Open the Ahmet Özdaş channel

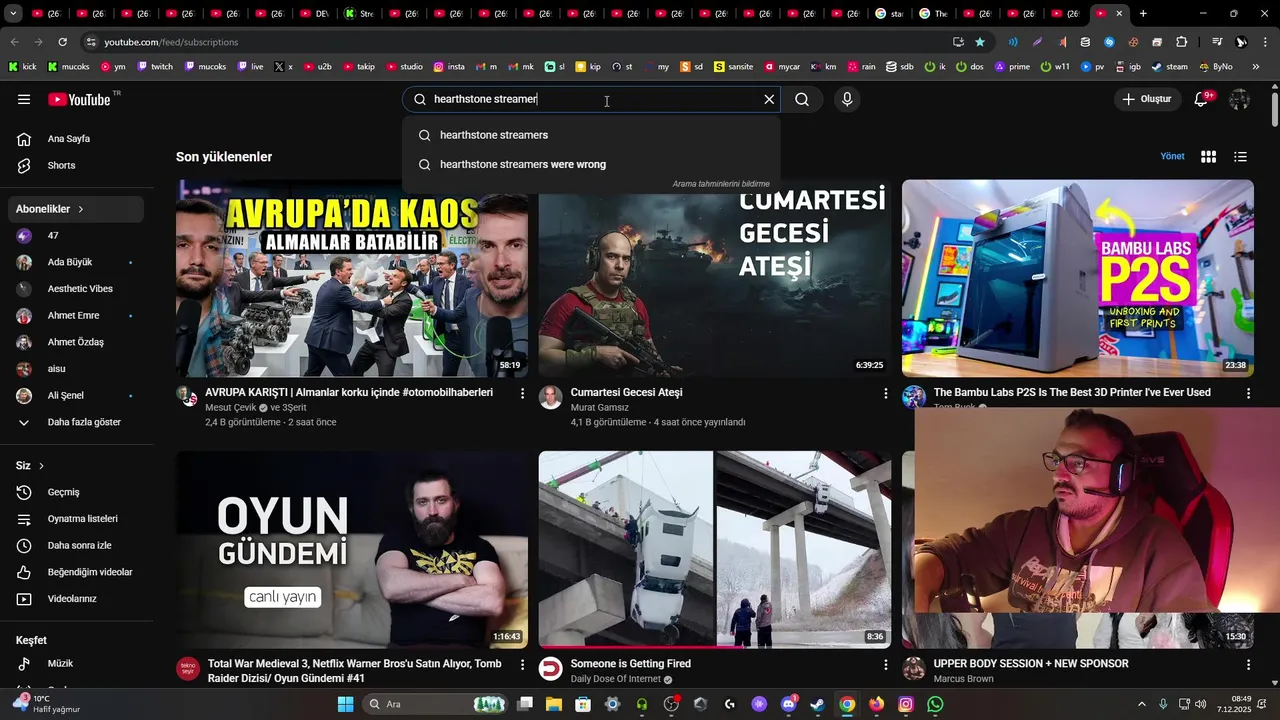point(78,342)
